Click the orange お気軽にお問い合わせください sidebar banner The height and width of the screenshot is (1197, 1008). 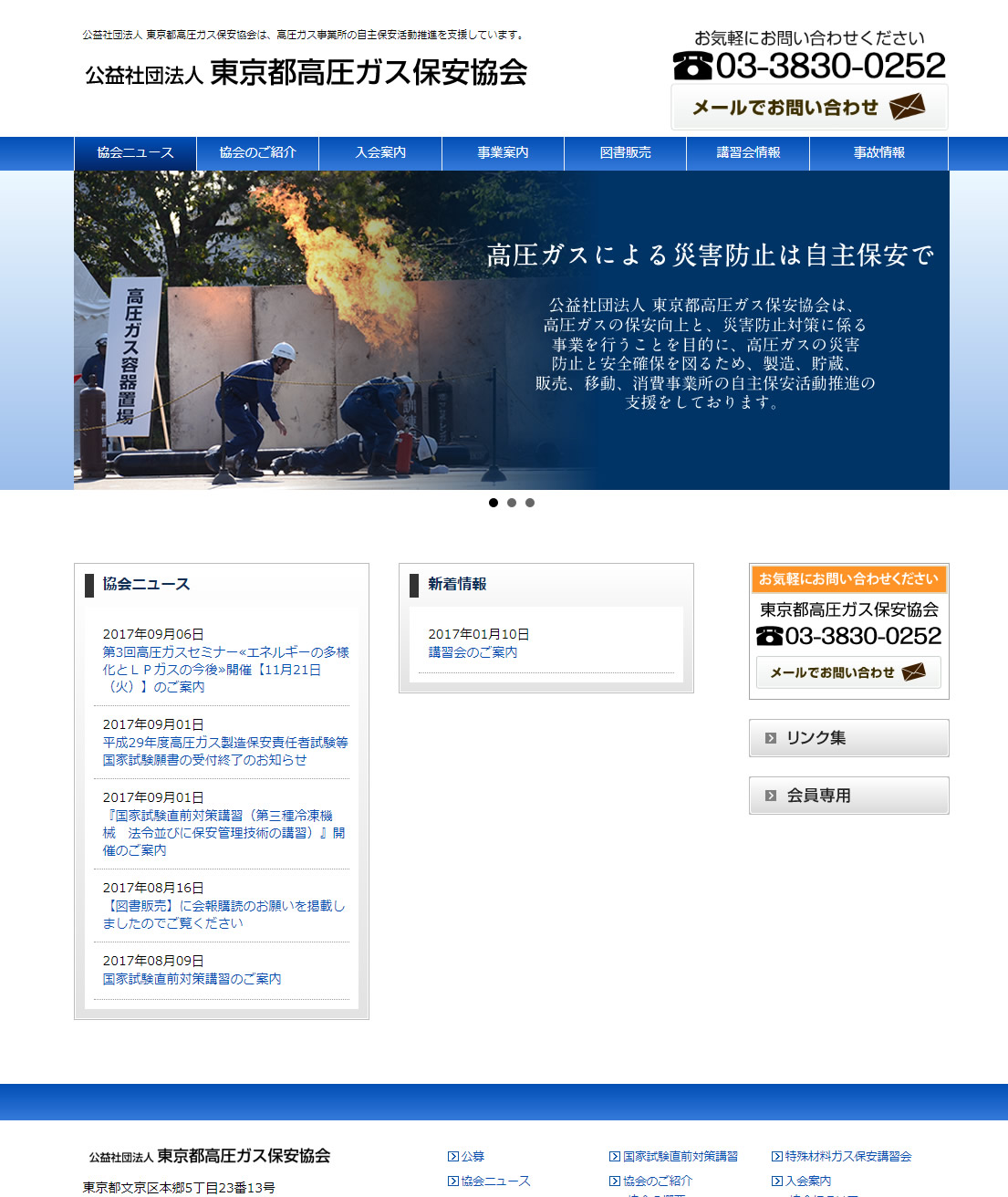point(848,579)
